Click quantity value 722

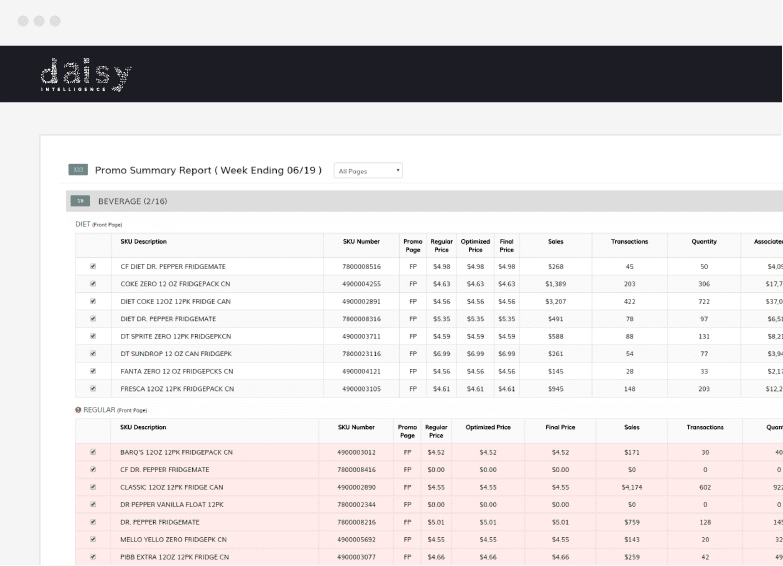click(x=704, y=302)
